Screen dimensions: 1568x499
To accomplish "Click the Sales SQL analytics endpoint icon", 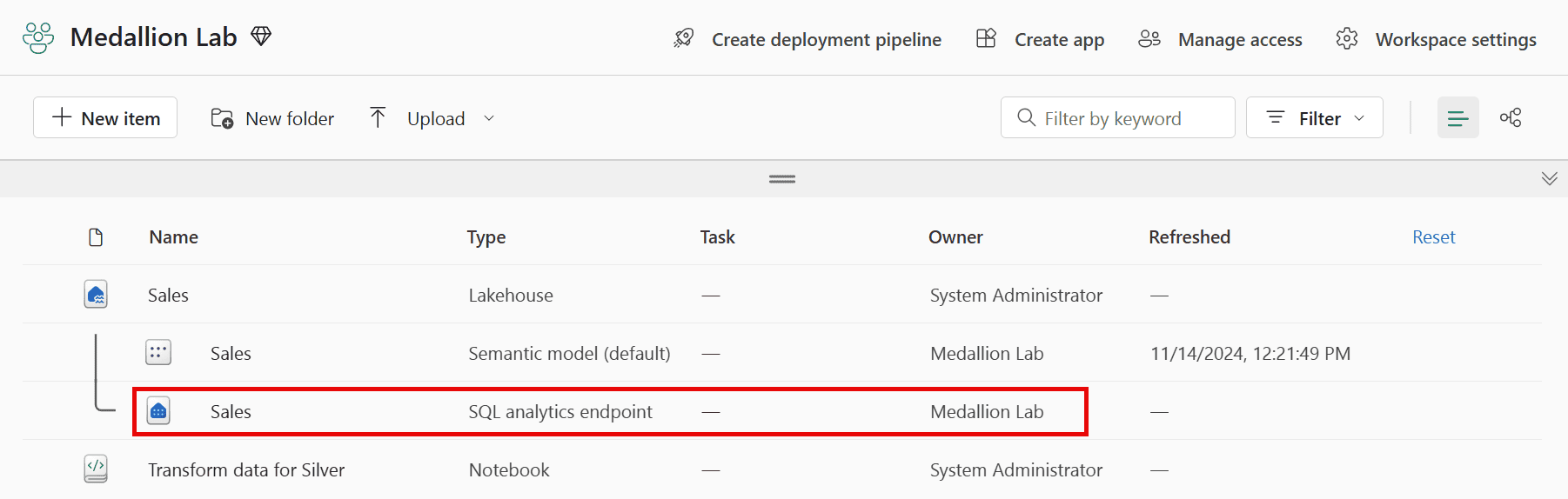I will coord(158,411).
